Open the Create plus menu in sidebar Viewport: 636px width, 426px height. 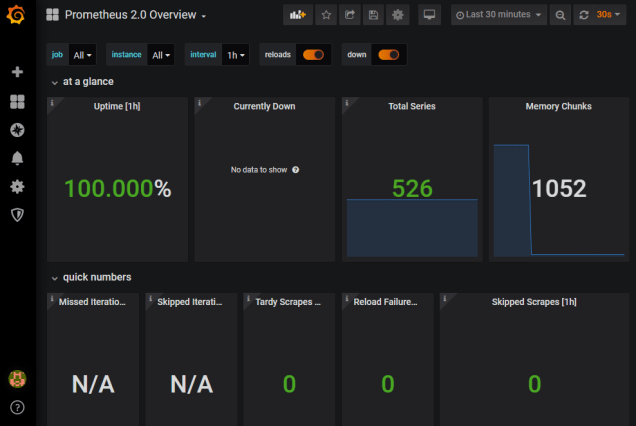tap(17, 72)
